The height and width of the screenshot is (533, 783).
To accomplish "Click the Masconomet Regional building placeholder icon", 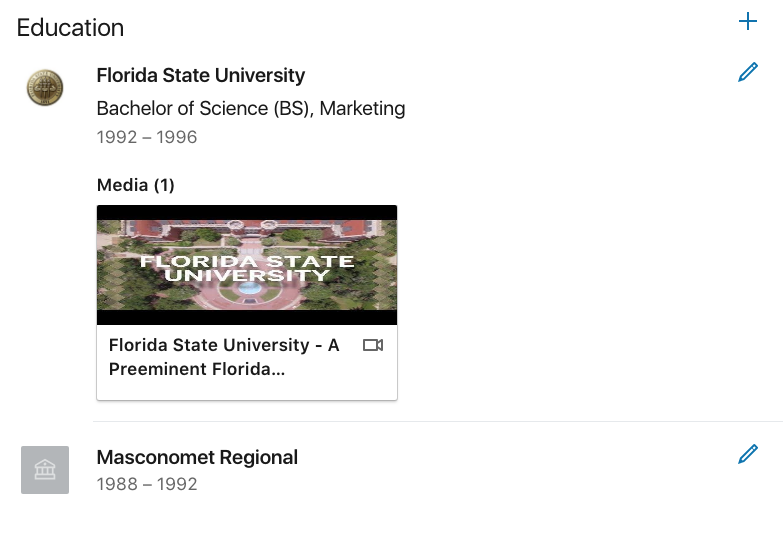I will tap(45, 470).
